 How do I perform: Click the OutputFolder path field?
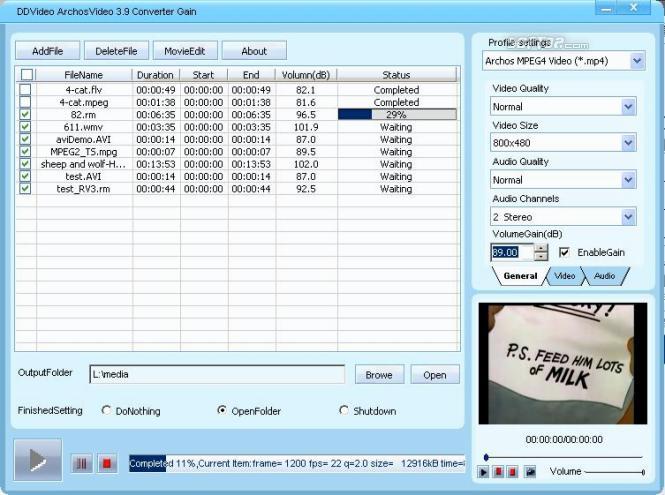[x=217, y=374]
